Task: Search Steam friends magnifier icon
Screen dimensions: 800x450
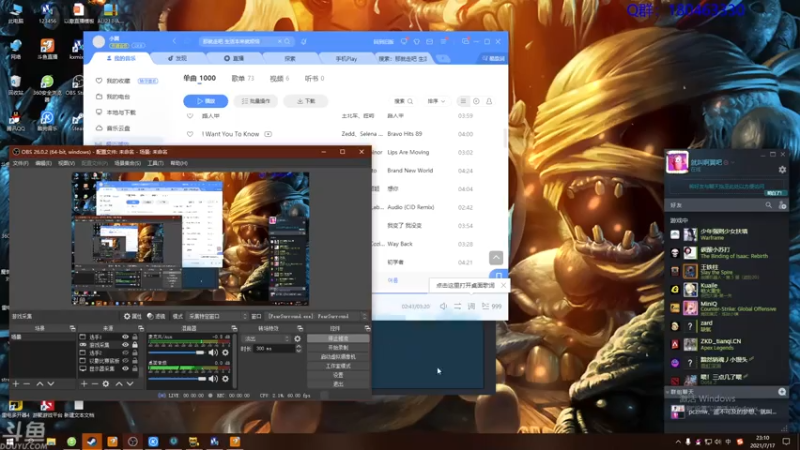Action: (768, 205)
